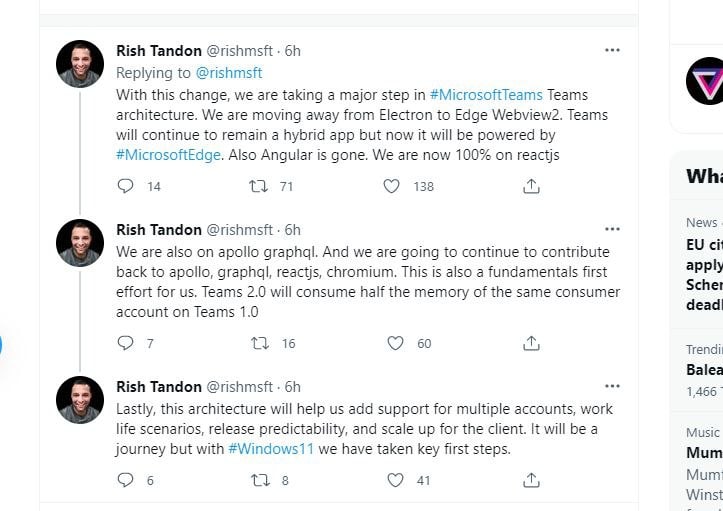
Task: Open the #MicrosoftEdge hashtag link
Action: click(168, 154)
